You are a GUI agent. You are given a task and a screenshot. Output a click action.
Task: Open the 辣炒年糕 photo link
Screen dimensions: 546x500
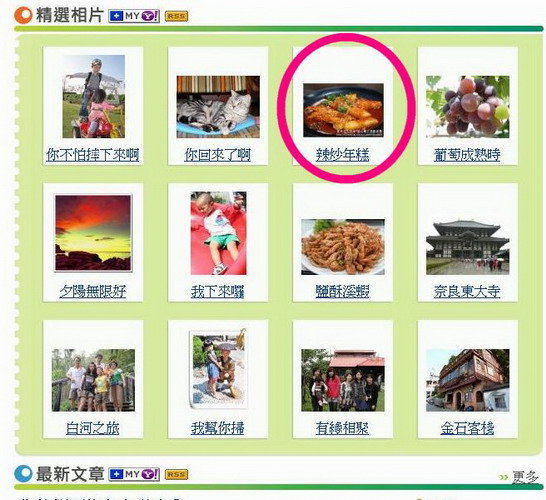click(x=342, y=155)
